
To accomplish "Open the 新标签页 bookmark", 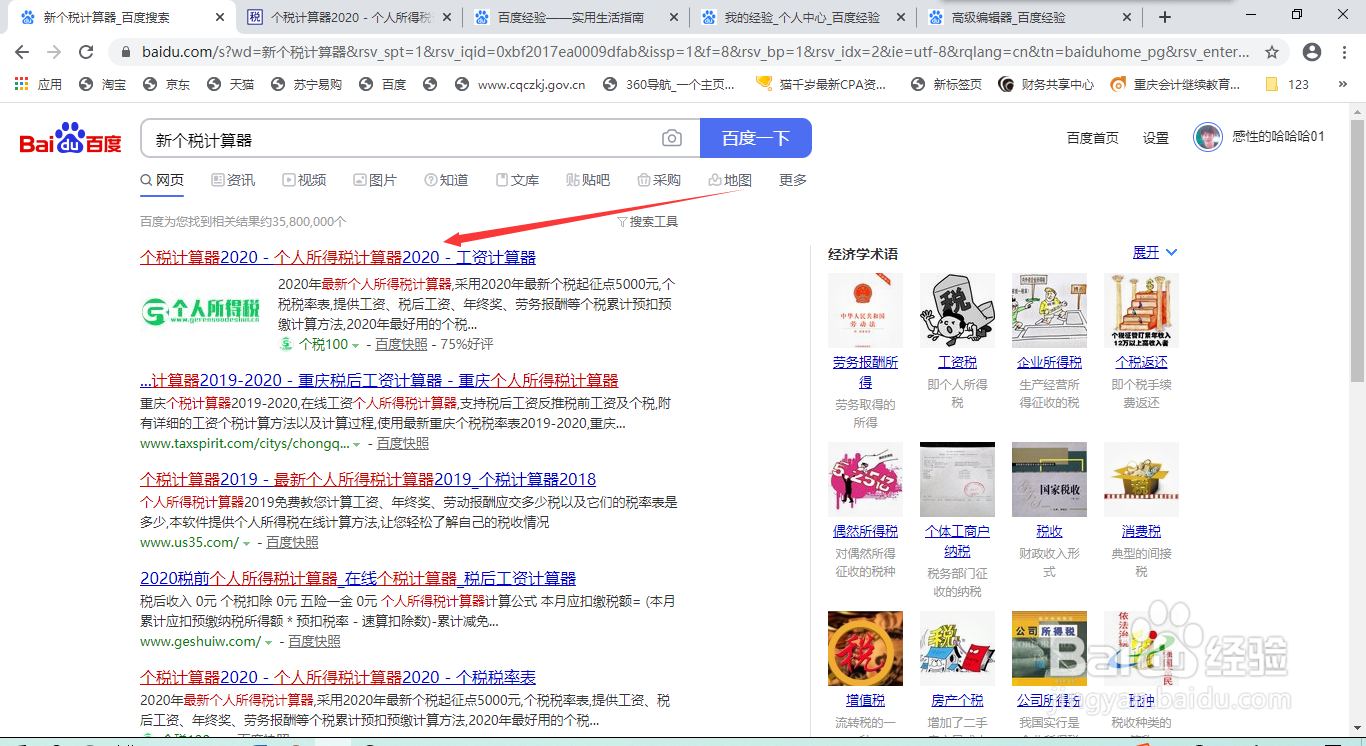I will [x=946, y=85].
